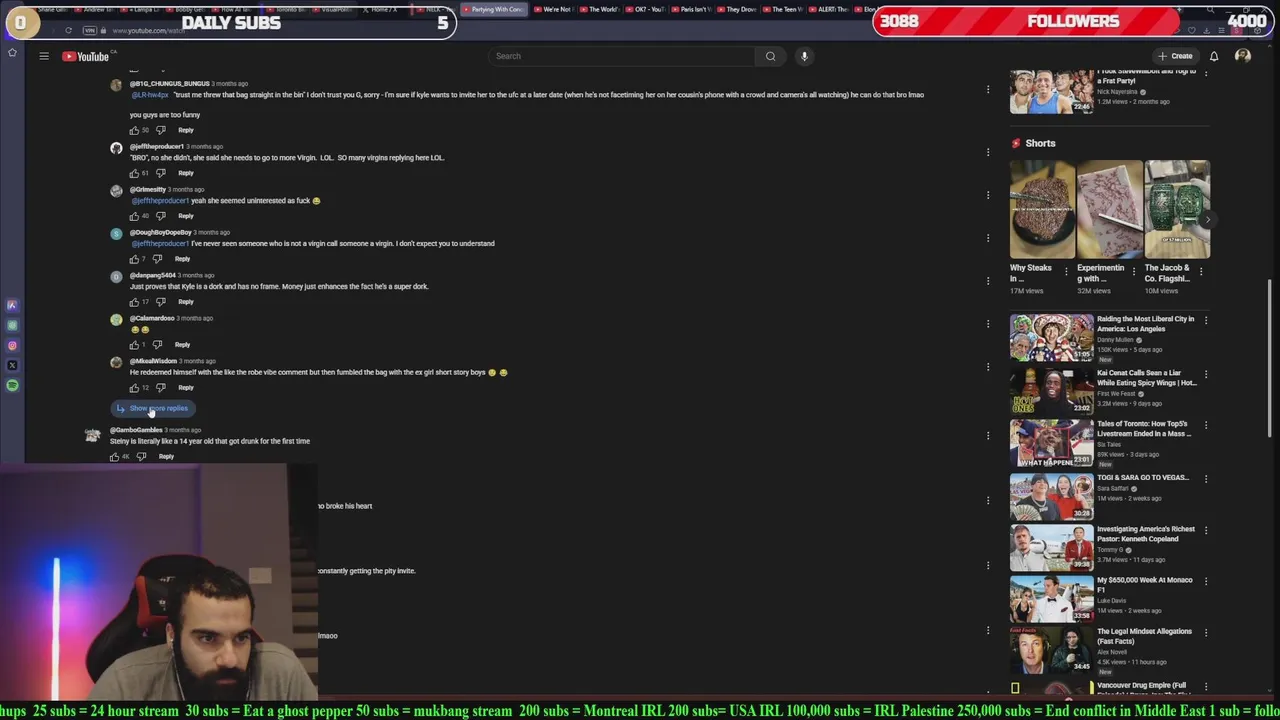The height and width of the screenshot is (720, 1280).
Task: Open the Why Steaks short thumbnail
Action: [x=1043, y=209]
